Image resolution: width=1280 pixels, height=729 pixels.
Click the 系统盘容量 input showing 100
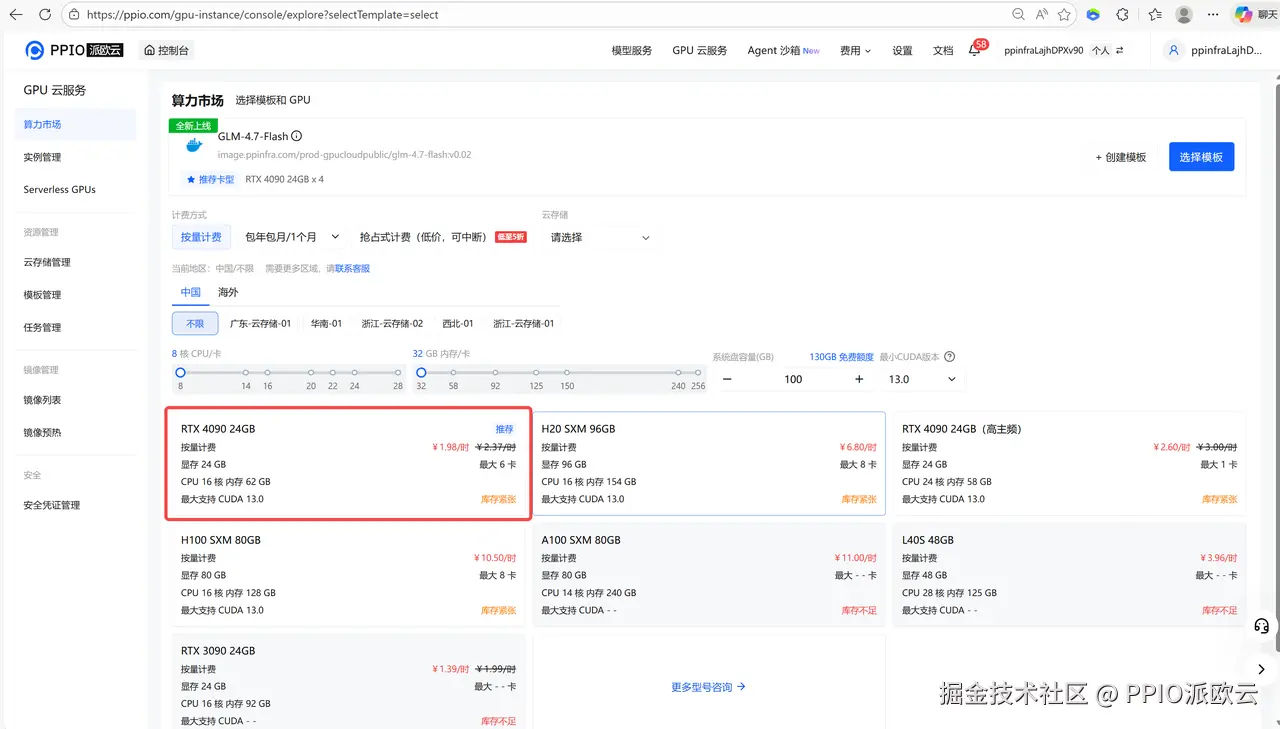pos(793,379)
